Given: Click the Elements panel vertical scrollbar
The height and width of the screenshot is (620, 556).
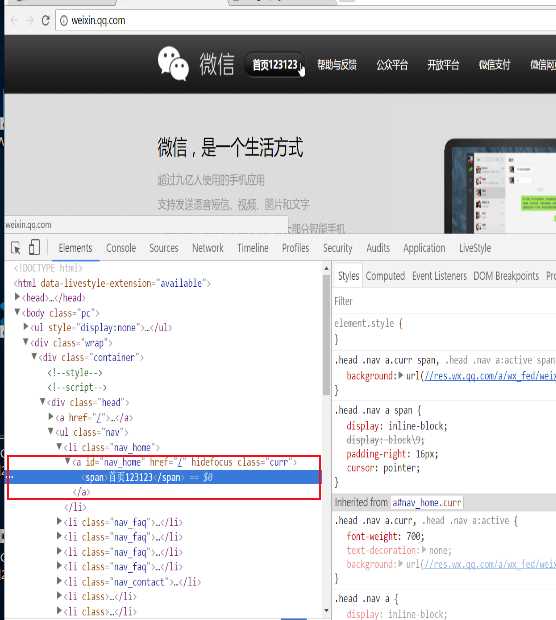Looking at the screenshot, I should [326, 335].
